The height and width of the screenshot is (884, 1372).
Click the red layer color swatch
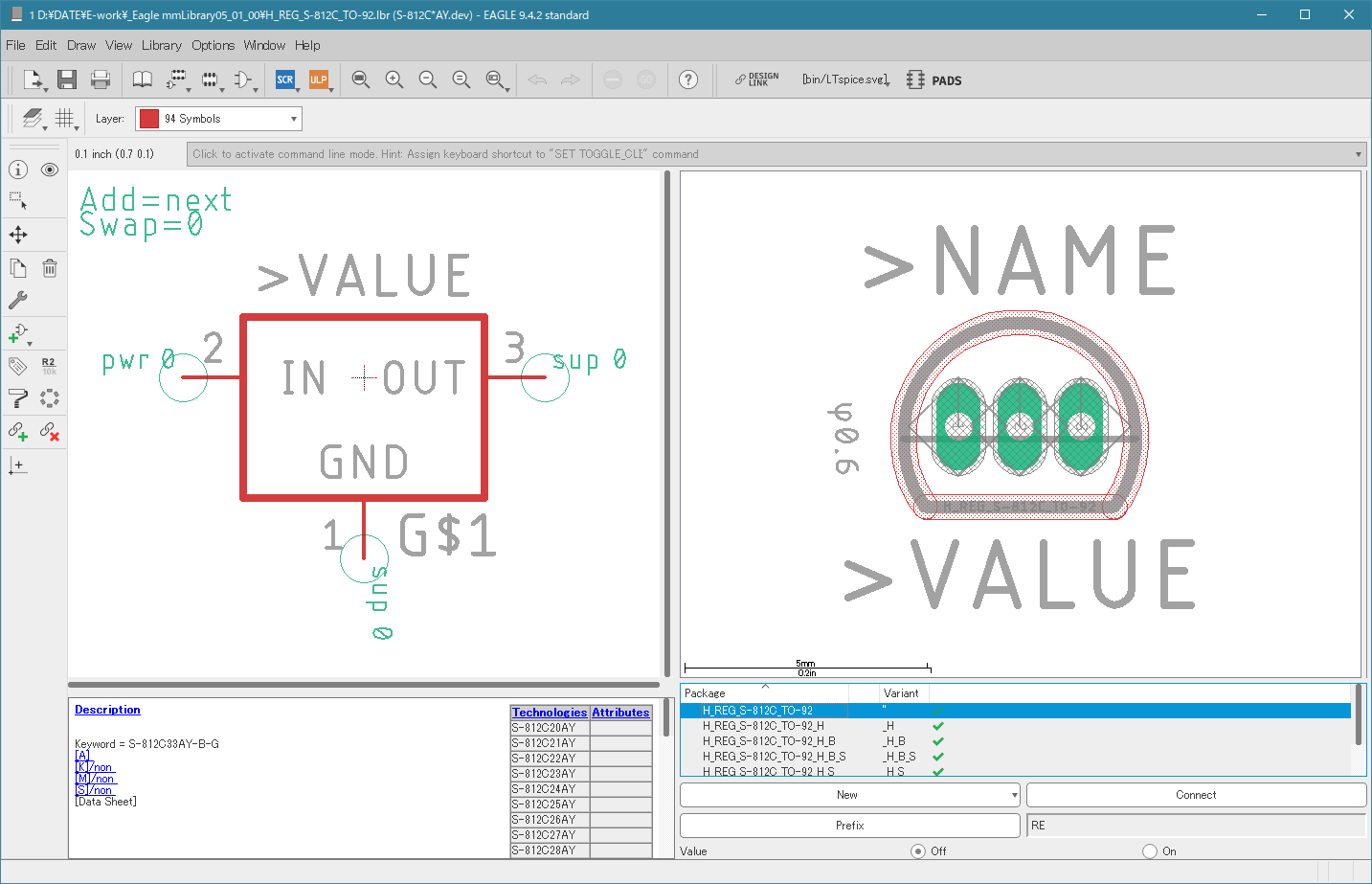click(x=149, y=119)
